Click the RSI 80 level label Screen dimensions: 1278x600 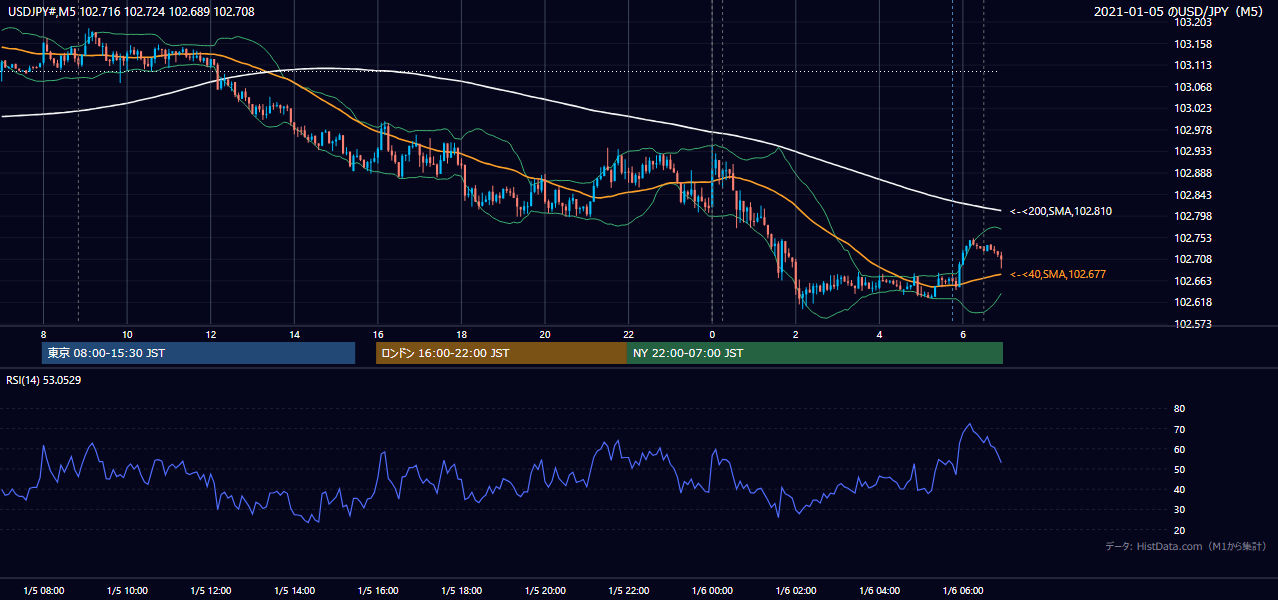(1179, 409)
